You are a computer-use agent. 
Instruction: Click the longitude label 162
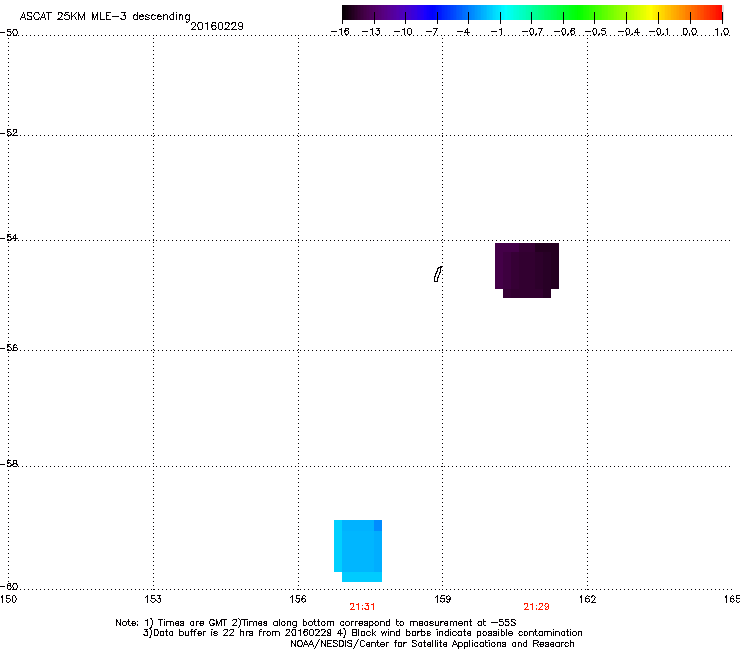coord(587,599)
